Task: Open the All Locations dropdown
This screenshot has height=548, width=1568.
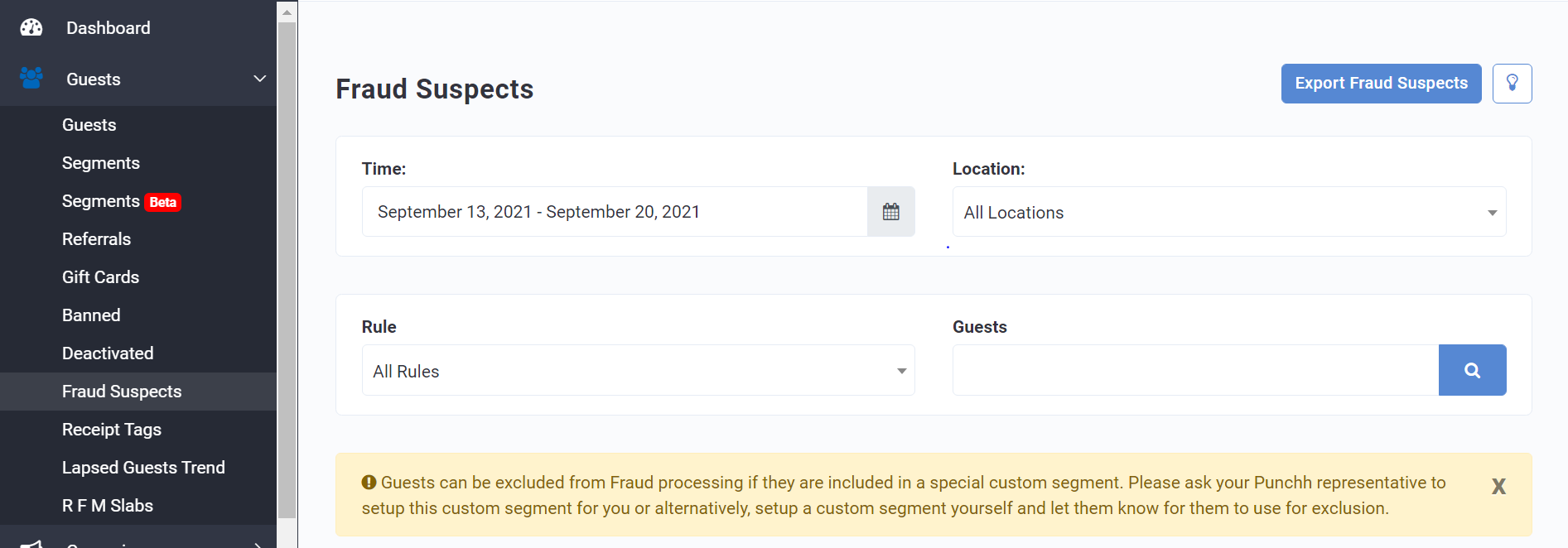Action: (1229, 212)
